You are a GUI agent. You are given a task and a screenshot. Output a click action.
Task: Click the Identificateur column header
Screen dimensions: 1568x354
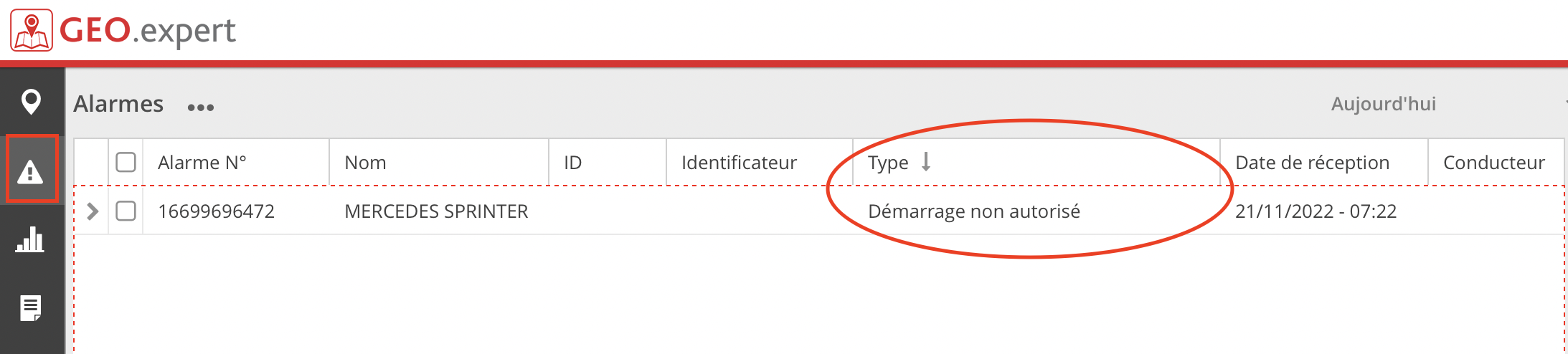739,163
